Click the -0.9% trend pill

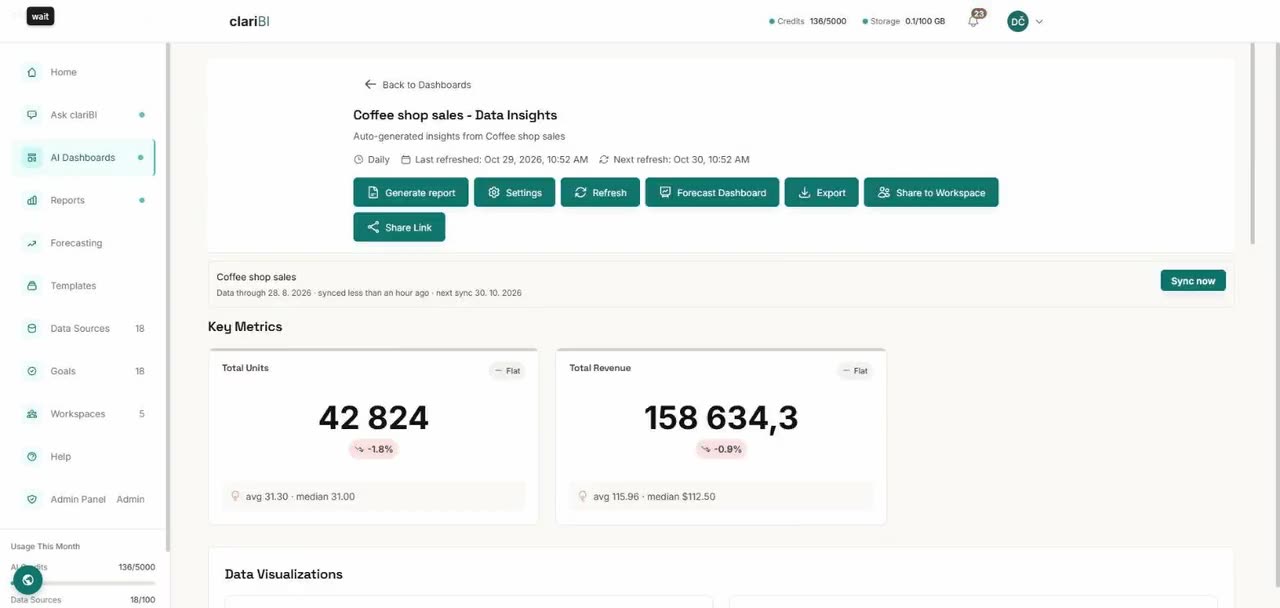[x=721, y=449]
